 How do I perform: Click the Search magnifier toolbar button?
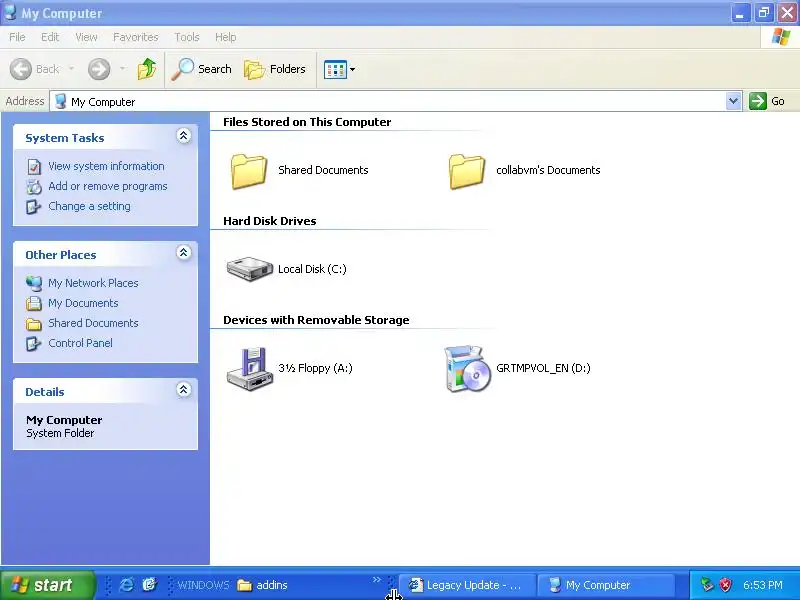(202, 69)
